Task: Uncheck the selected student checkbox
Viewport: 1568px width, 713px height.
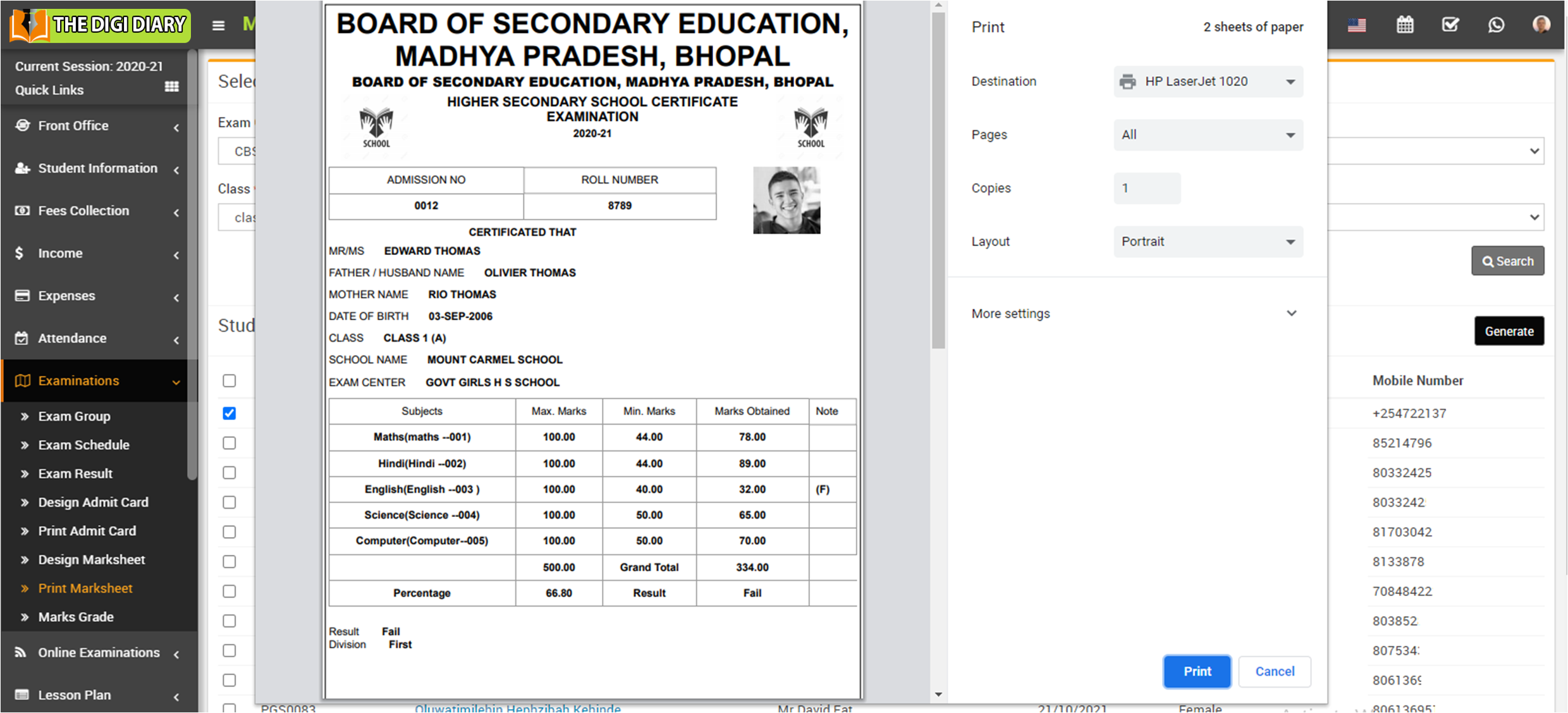Action: tap(230, 413)
